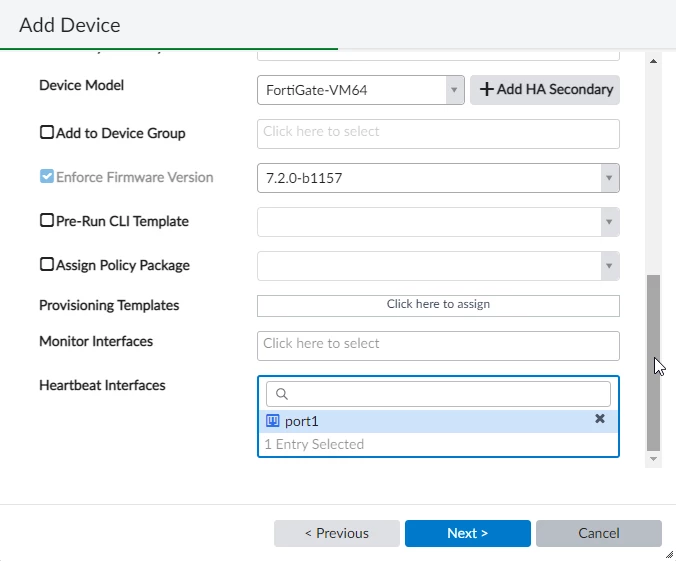Click the search magnifier icon in Heartbeat Interfaces
Screen dimensions: 676x561
tap(282, 394)
